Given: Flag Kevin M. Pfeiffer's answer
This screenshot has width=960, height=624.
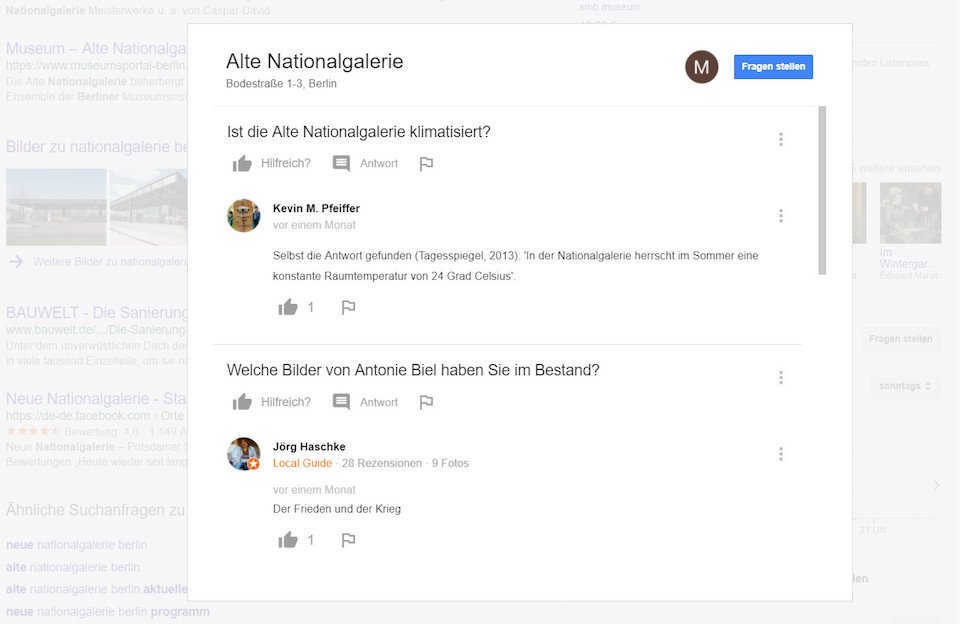Looking at the screenshot, I should tap(348, 307).
